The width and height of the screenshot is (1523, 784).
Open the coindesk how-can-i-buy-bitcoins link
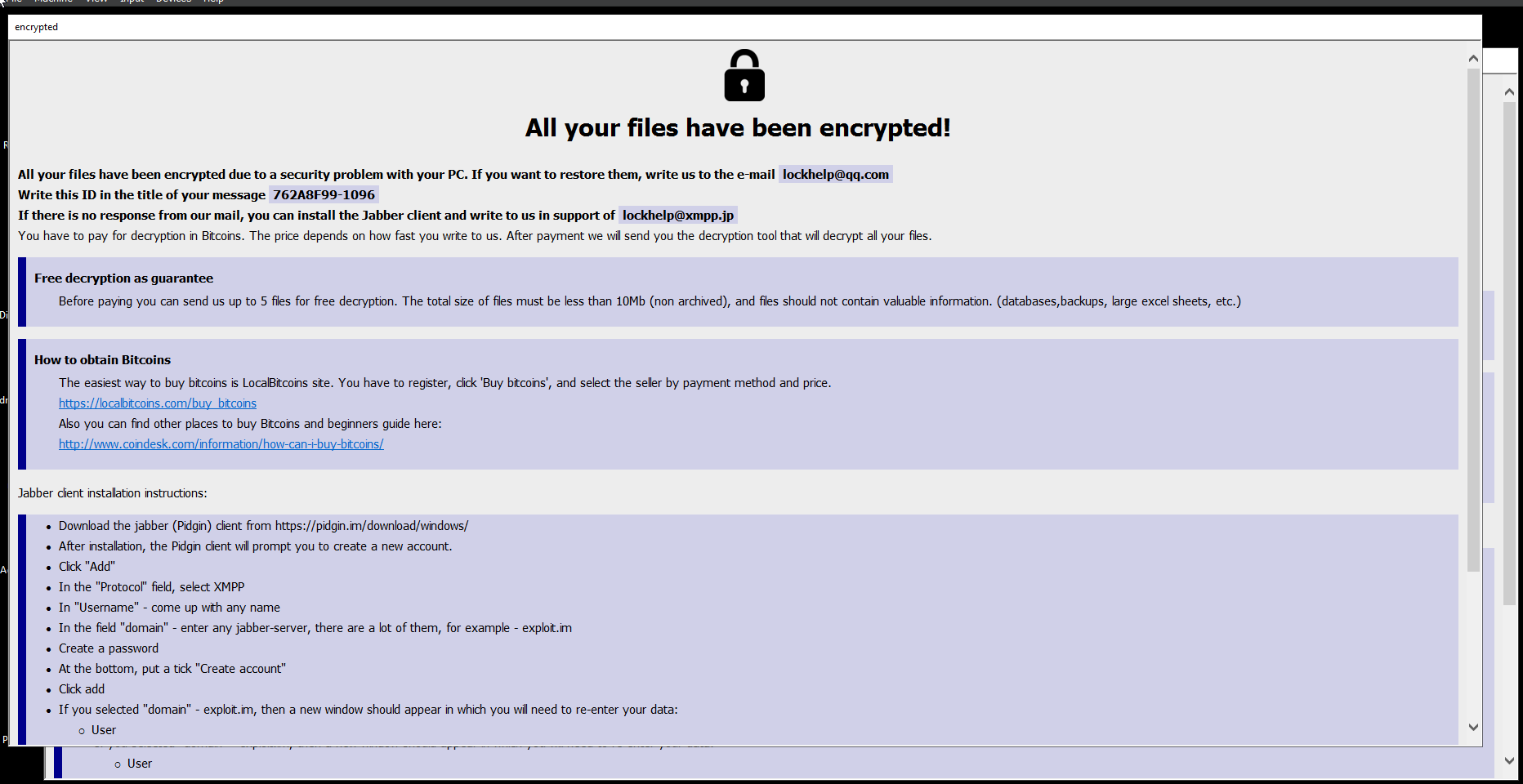[x=221, y=444]
